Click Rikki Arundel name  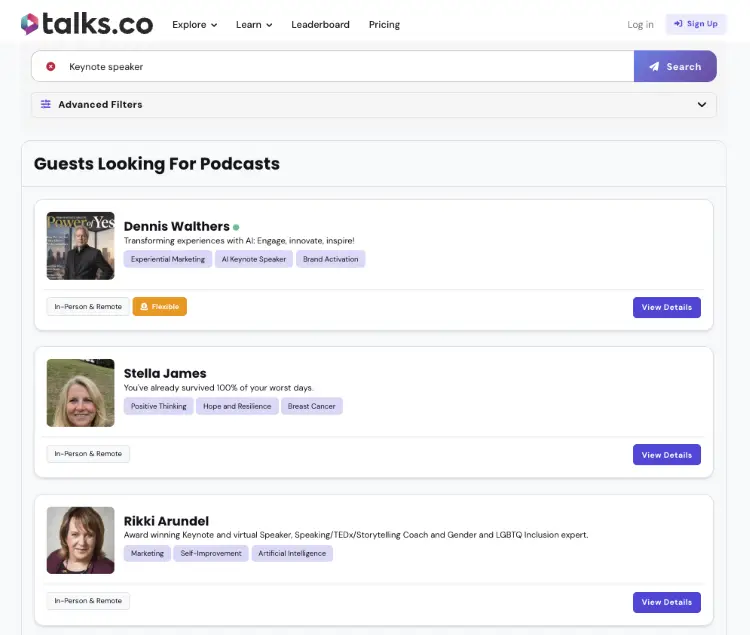166,521
